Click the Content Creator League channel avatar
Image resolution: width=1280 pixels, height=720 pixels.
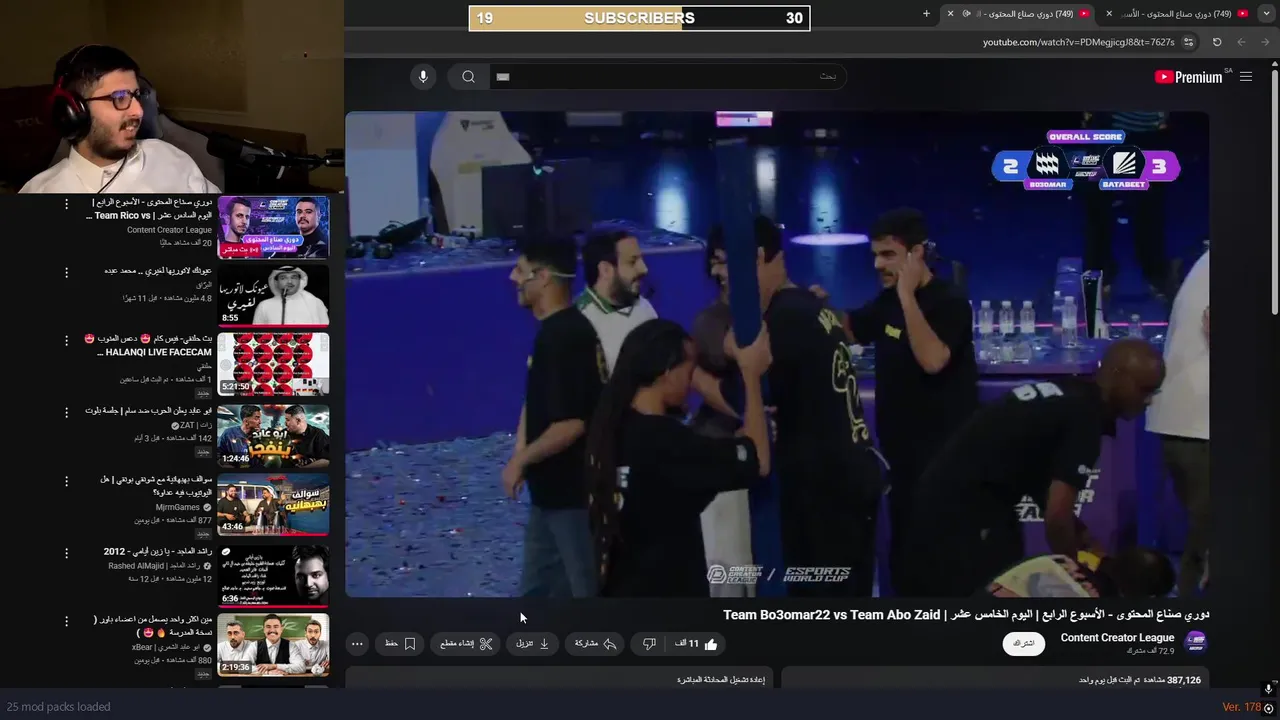point(1195,642)
